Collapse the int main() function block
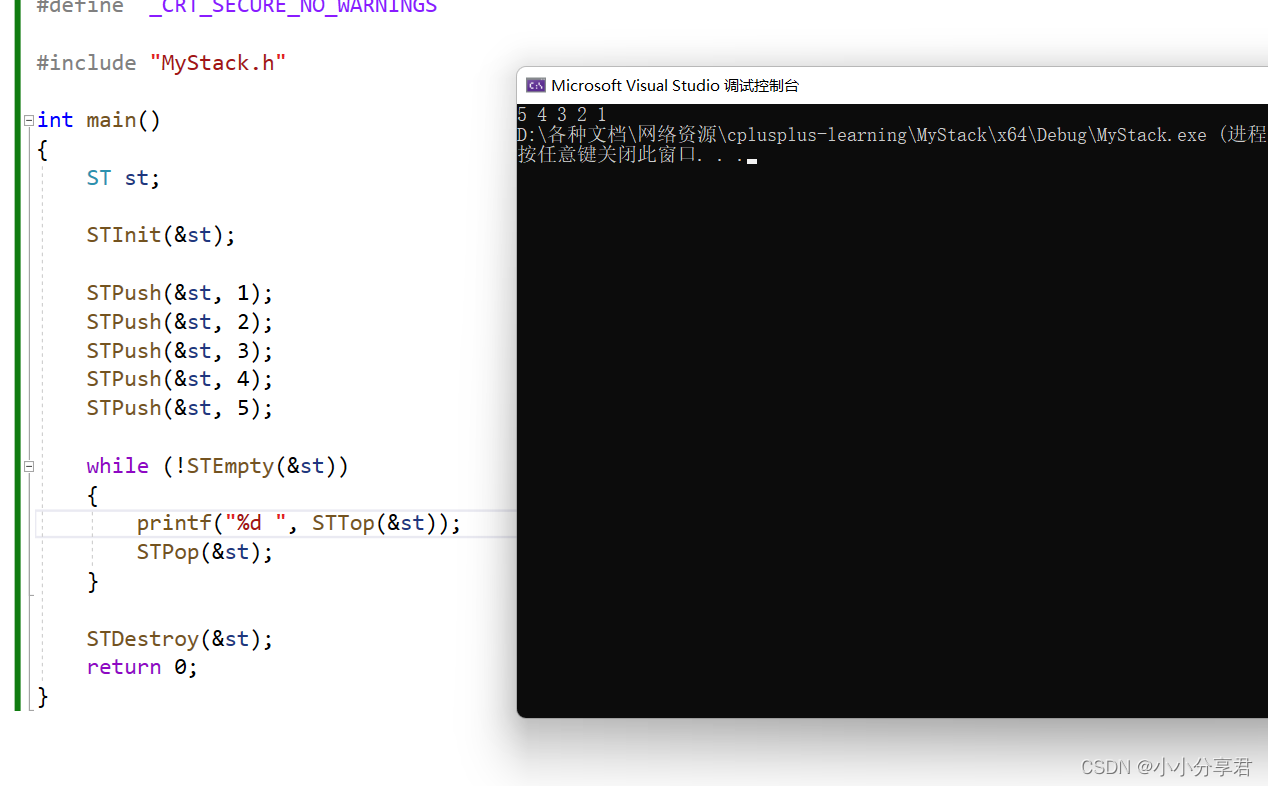Image resolution: width=1268 pixels, height=786 pixels. point(29,120)
